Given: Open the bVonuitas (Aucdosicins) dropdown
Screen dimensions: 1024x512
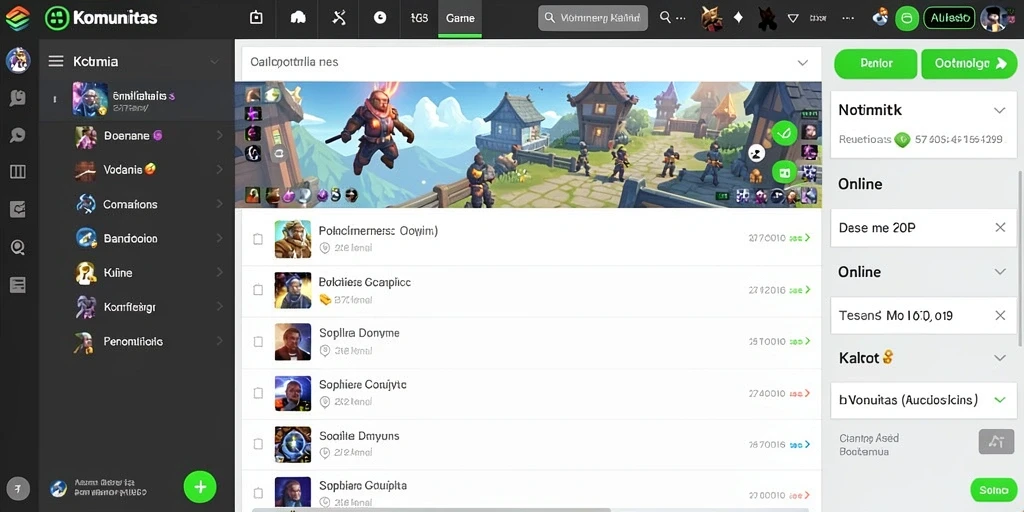Looking at the screenshot, I should [x=923, y=400].
